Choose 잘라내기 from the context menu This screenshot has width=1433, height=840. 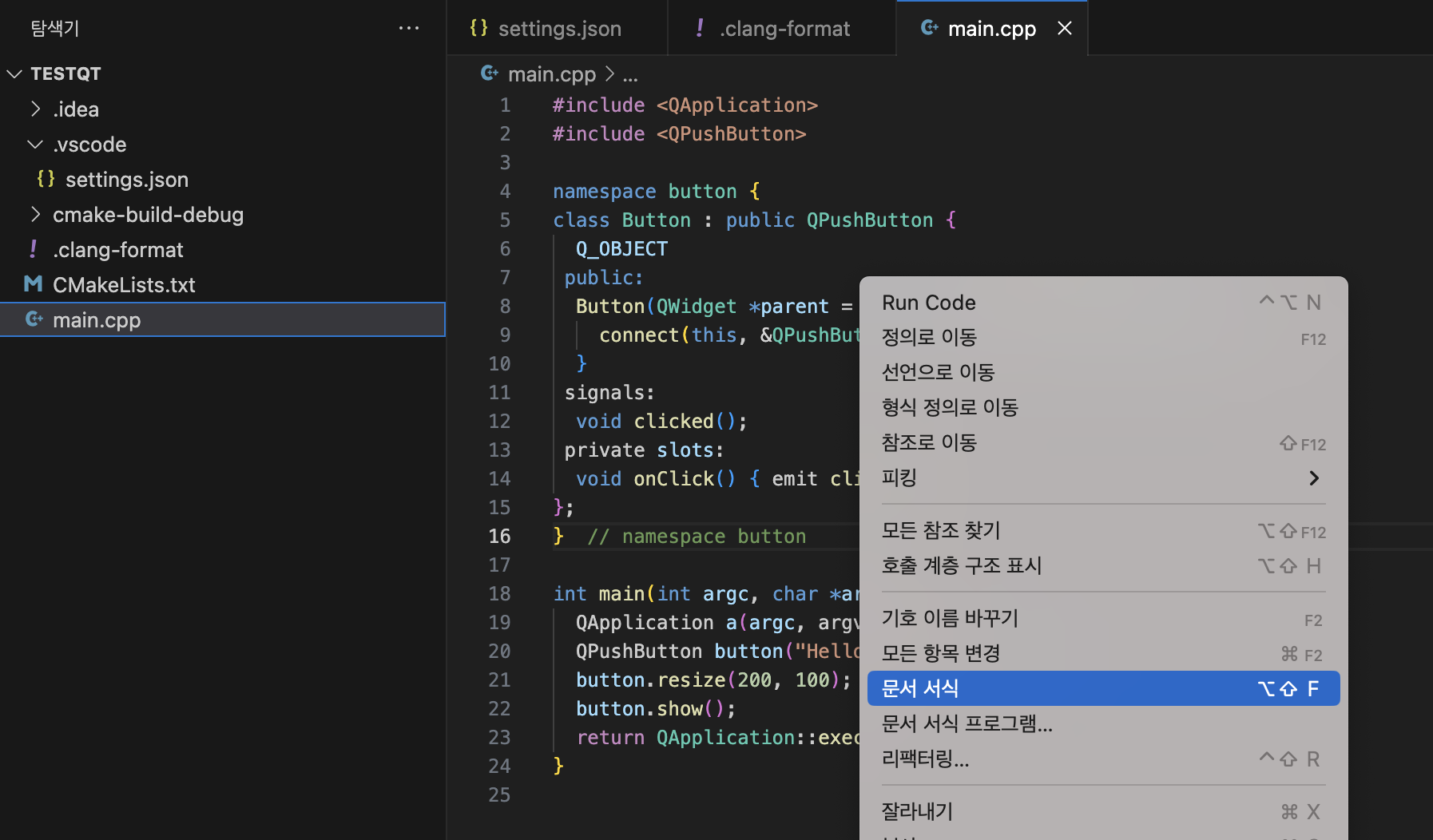(1103, 812)
